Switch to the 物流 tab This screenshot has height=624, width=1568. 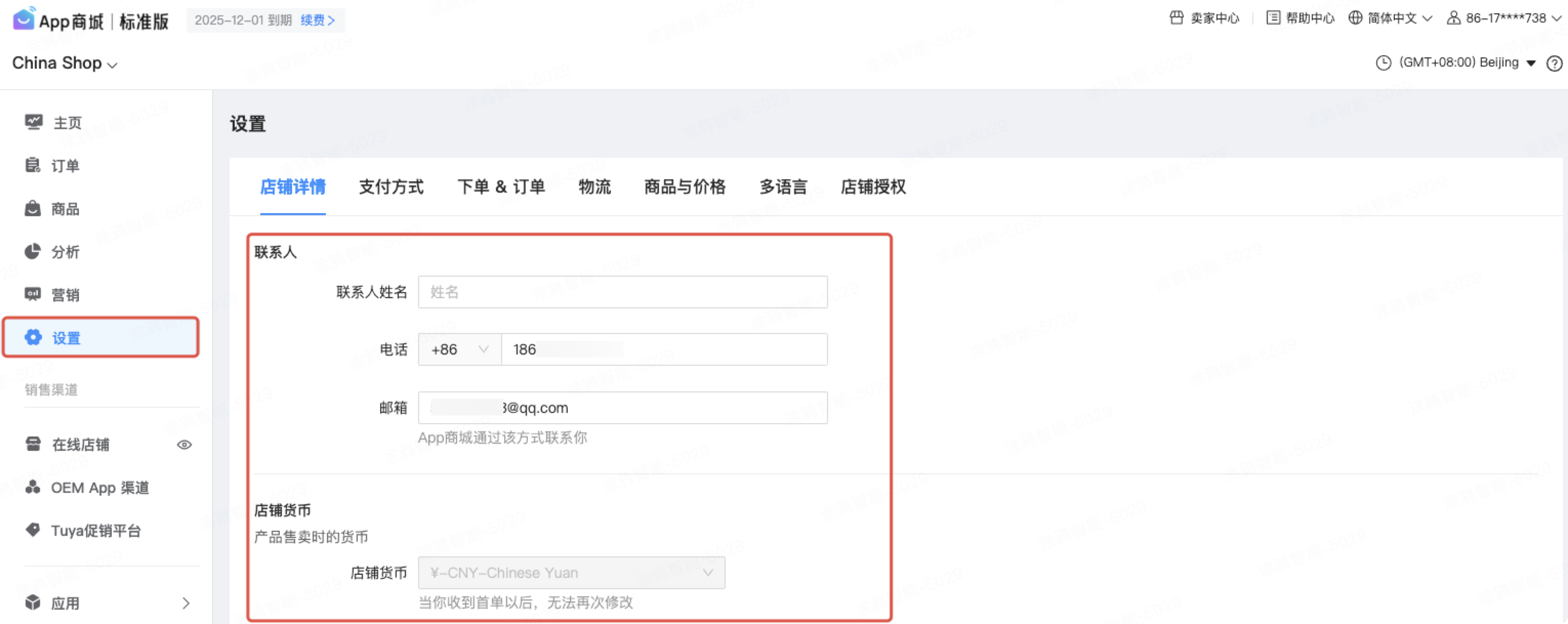pos(595,187)
